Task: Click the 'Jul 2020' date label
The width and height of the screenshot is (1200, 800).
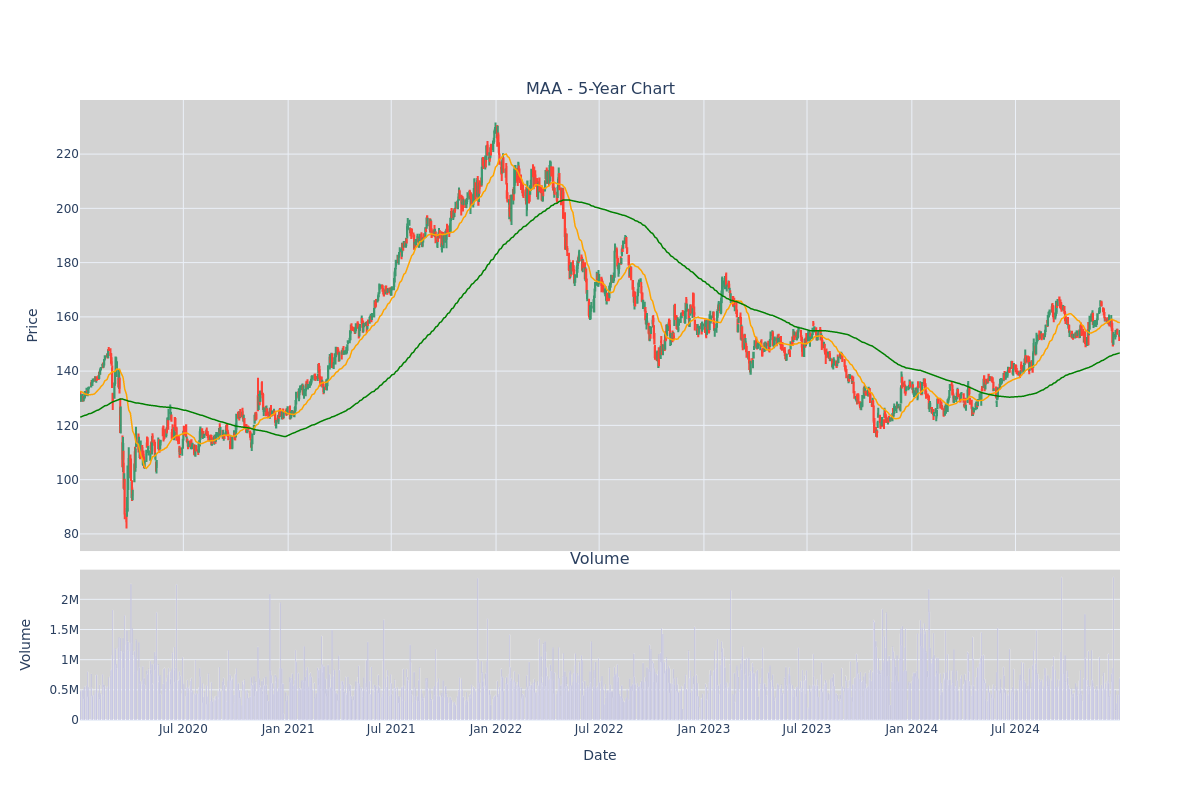Action: (183, 729)
